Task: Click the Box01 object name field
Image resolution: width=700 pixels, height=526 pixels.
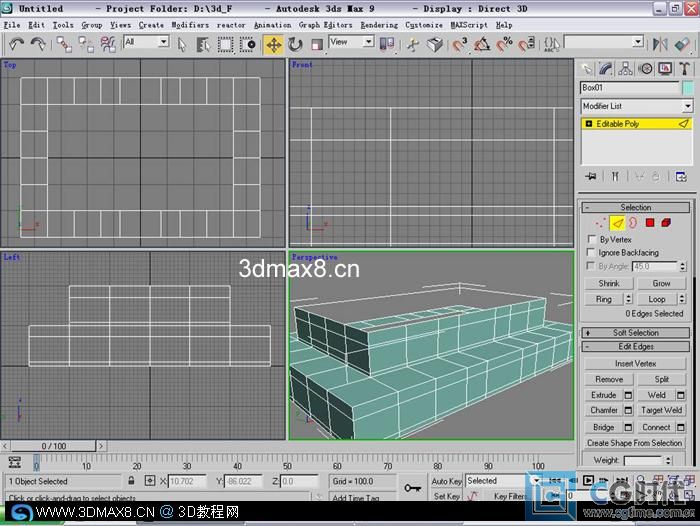Action: click(630, 88)
